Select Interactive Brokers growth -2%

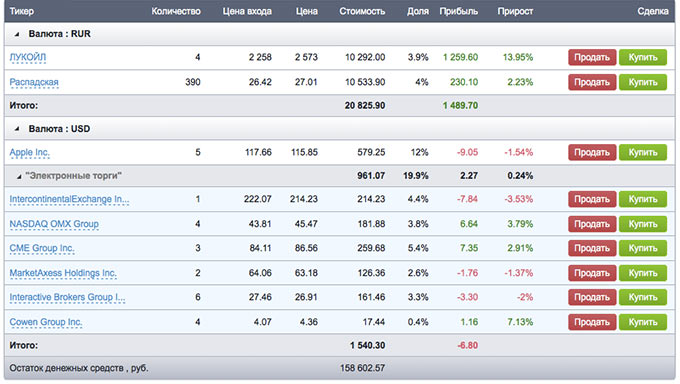tap(524, 297)
